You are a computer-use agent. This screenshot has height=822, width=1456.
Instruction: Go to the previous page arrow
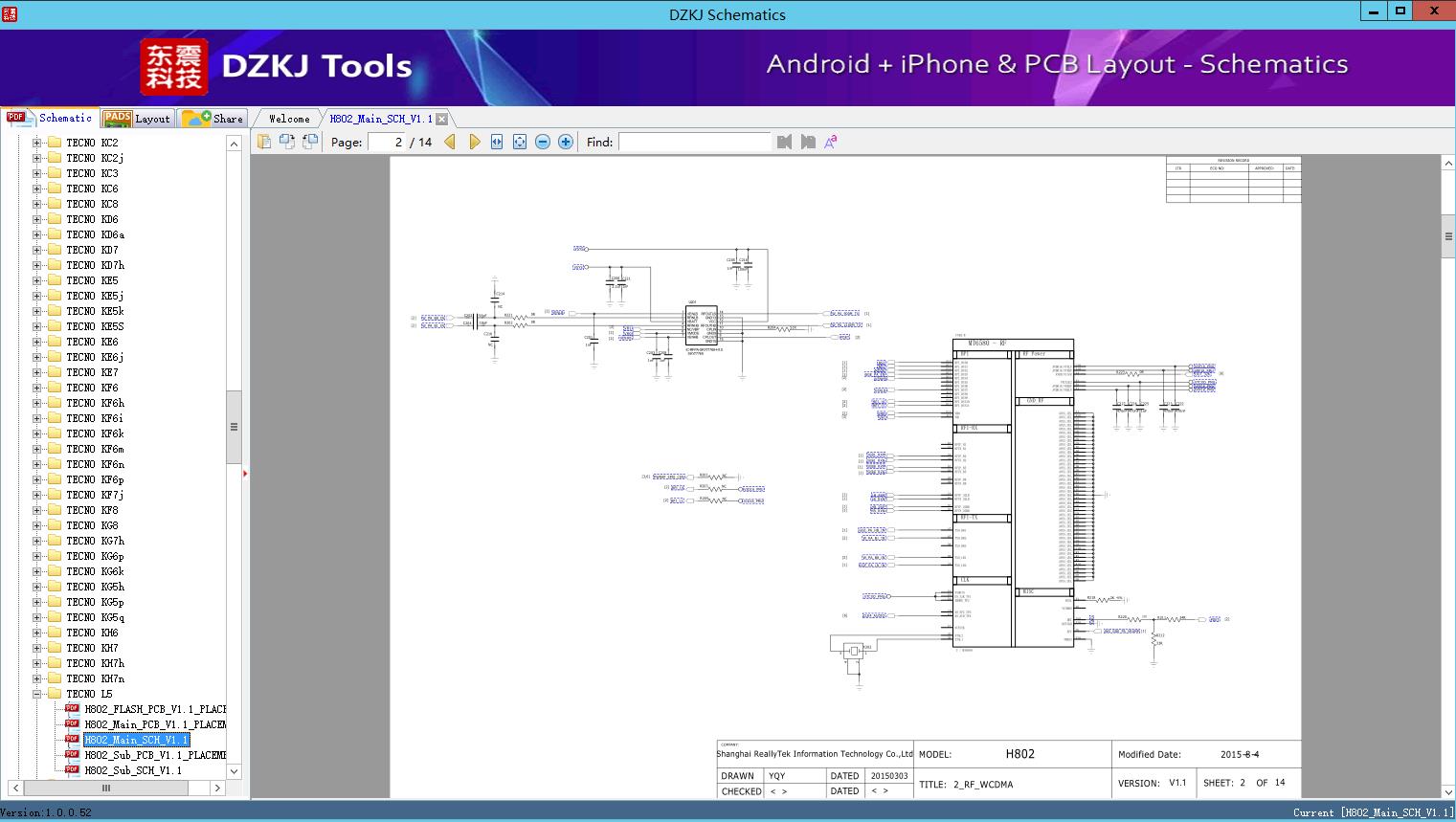[x=450, y=142]
